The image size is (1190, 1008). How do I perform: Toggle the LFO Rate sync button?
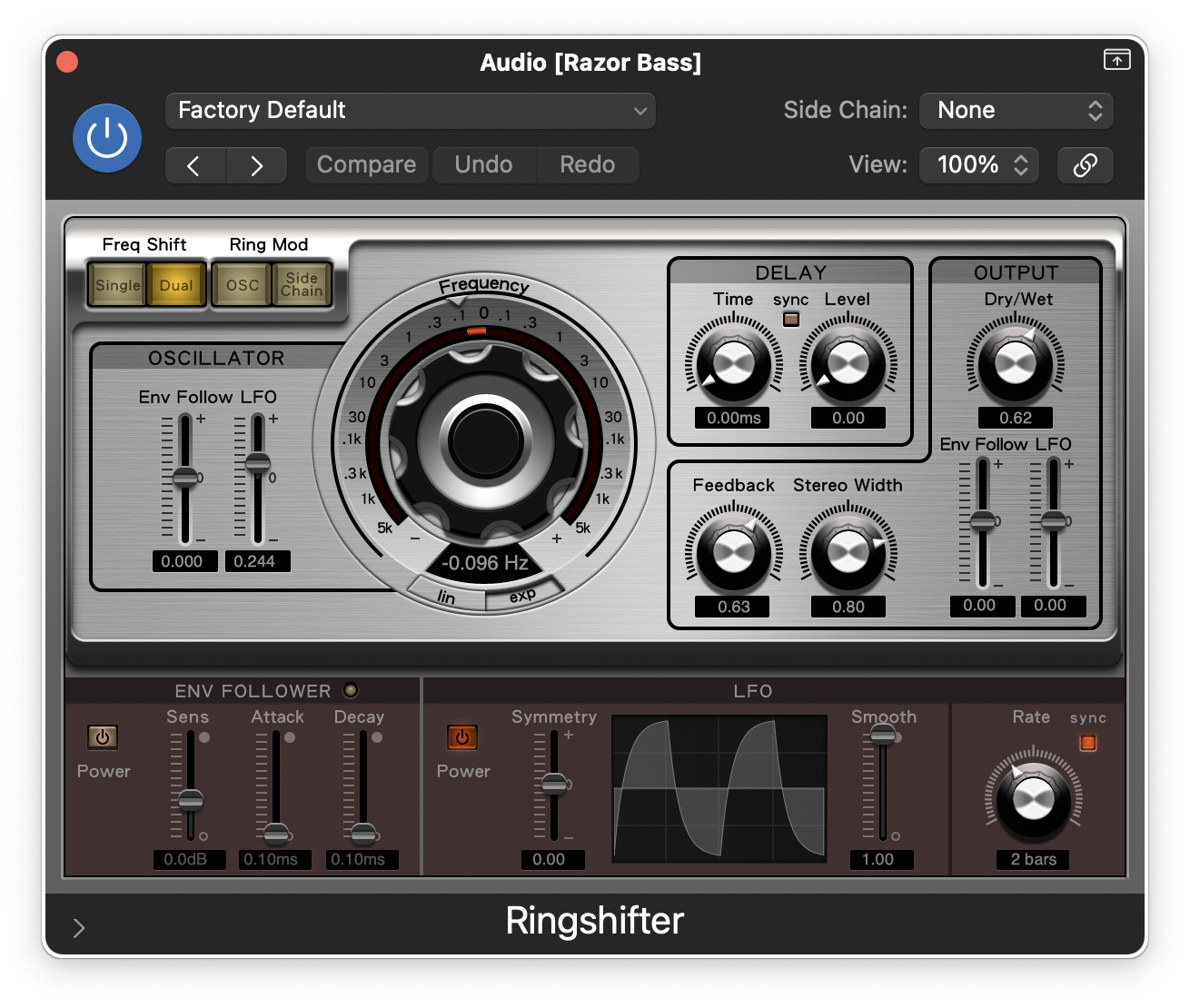pyautogui.click(x=1088, y=743)
